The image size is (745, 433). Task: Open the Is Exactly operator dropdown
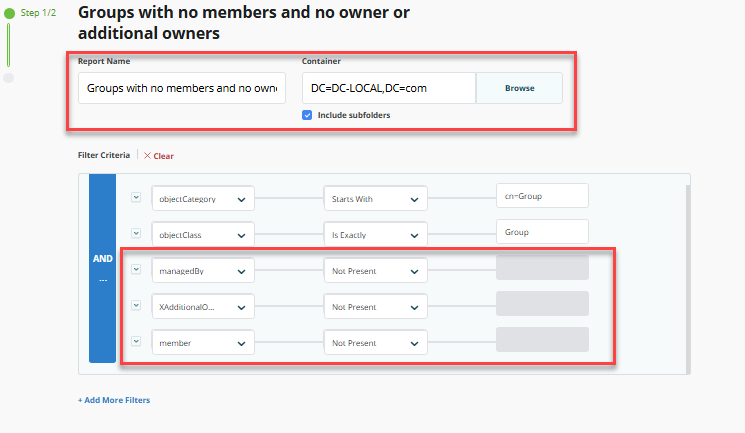375,235
